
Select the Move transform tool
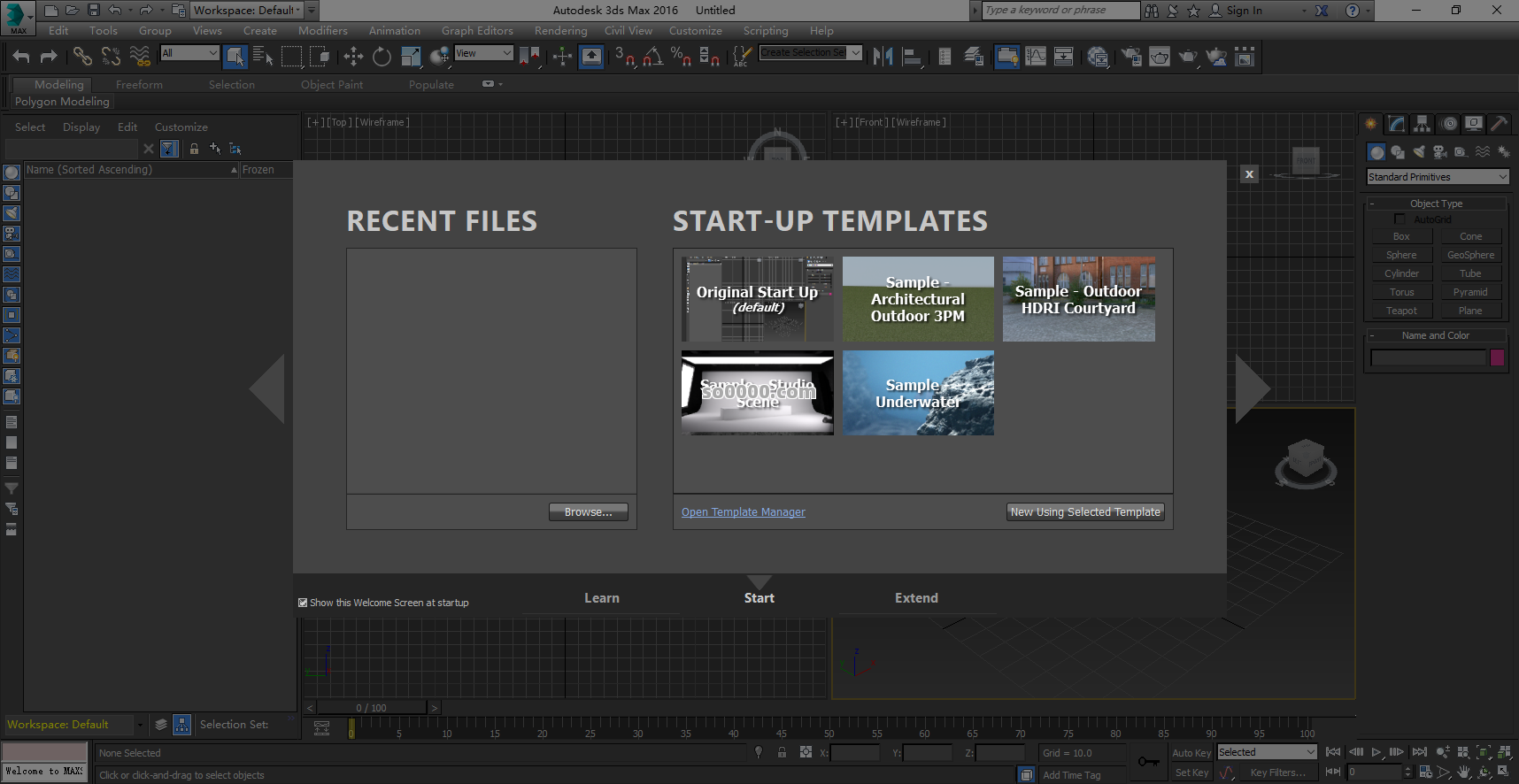(x=353, y=57)
